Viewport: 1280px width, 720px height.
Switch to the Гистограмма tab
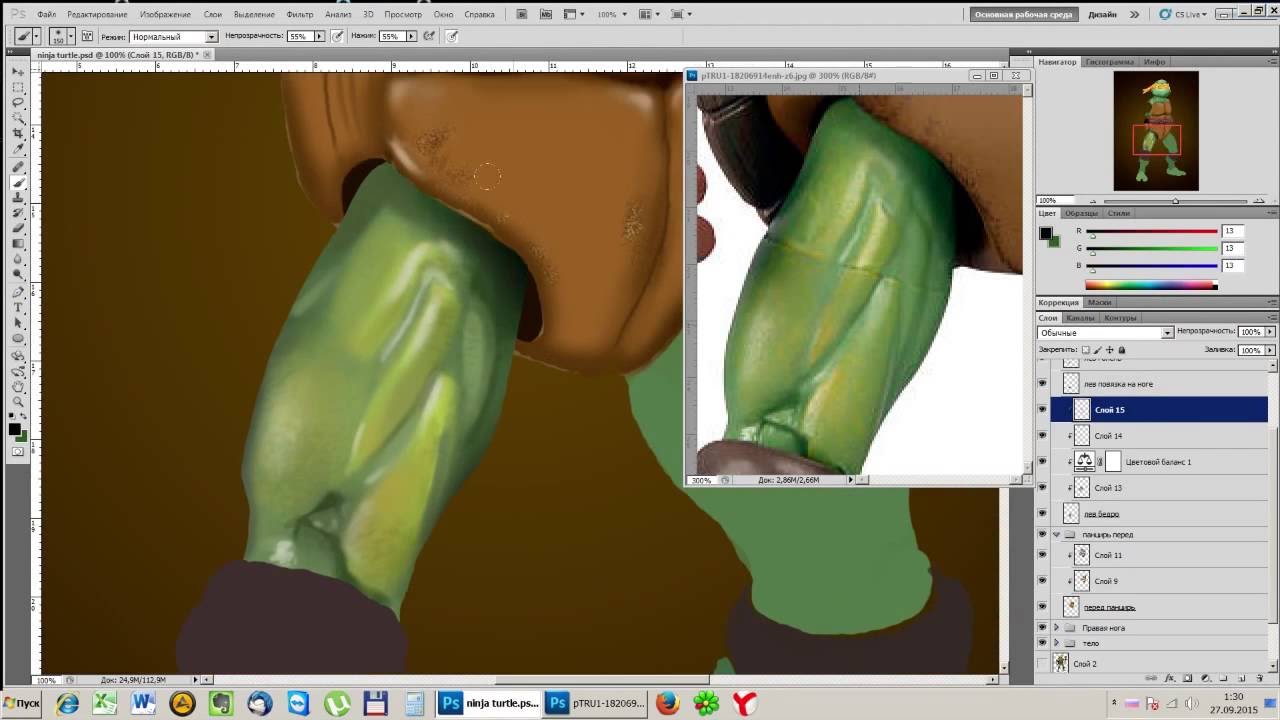(1109, 62)
